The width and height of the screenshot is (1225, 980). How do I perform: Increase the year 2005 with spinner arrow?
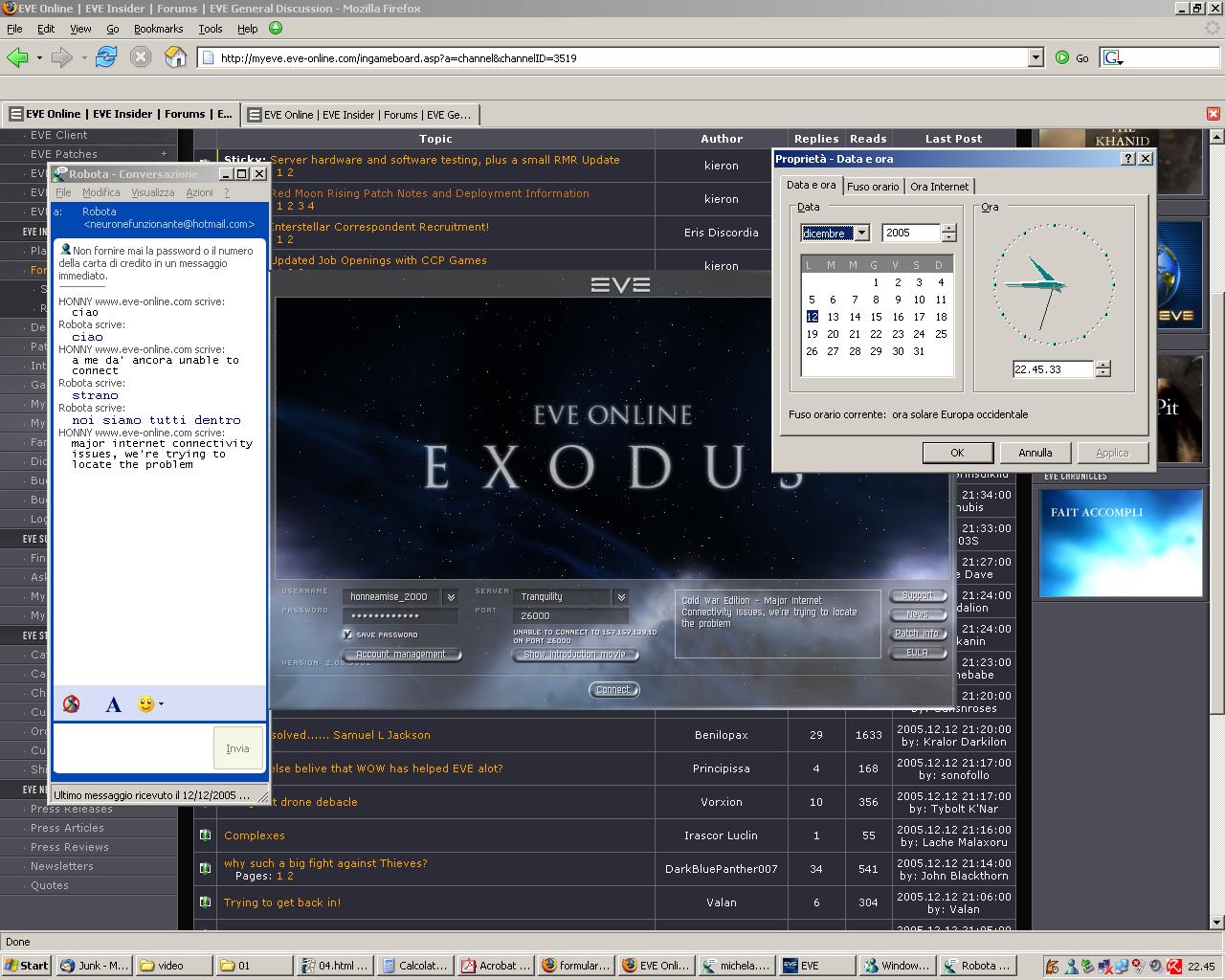click(948, 228)
